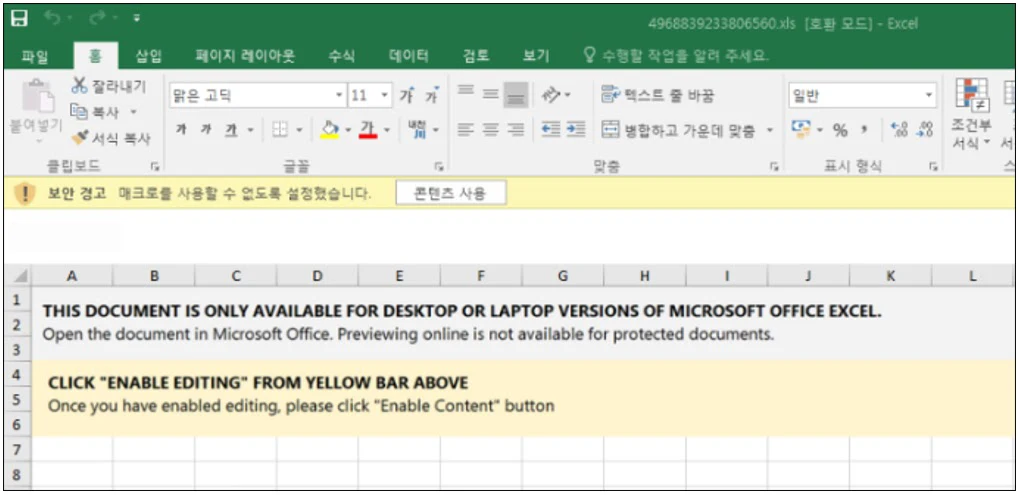Expand the number format dropdown (일반)
Viewport: 1018px width, 495px height.
(x=929, y=96)
